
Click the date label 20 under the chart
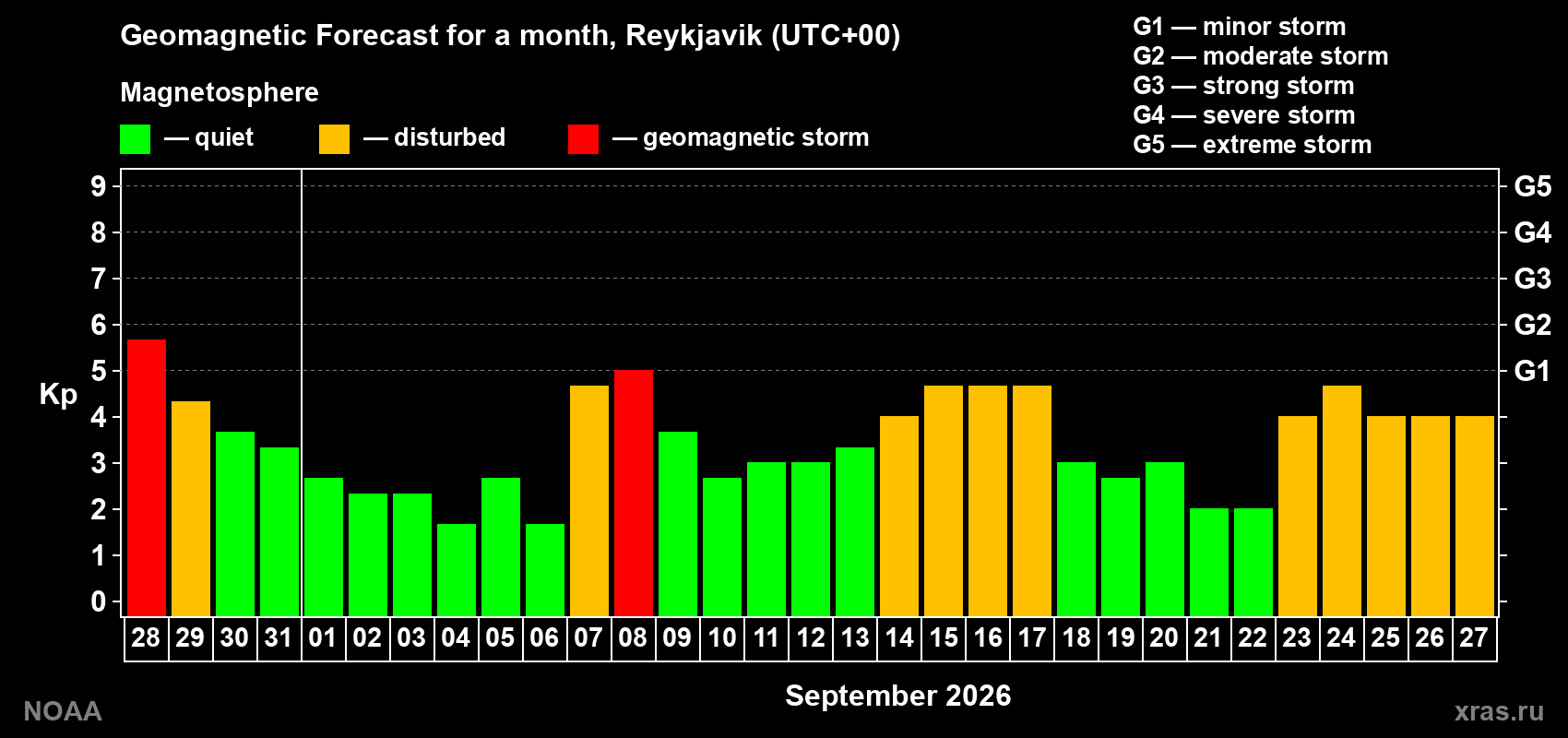click(1165, 637)
